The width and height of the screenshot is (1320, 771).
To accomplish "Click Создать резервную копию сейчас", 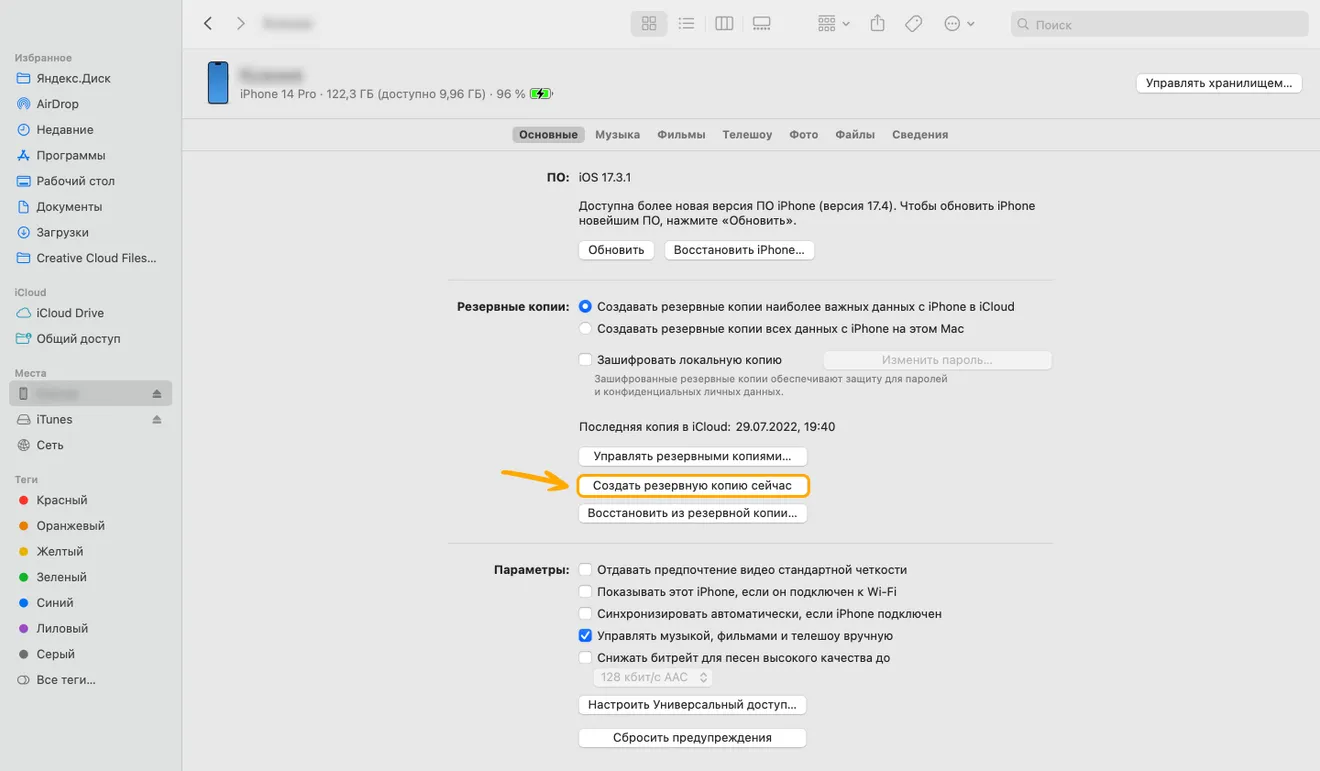I will tap(693, 485).
